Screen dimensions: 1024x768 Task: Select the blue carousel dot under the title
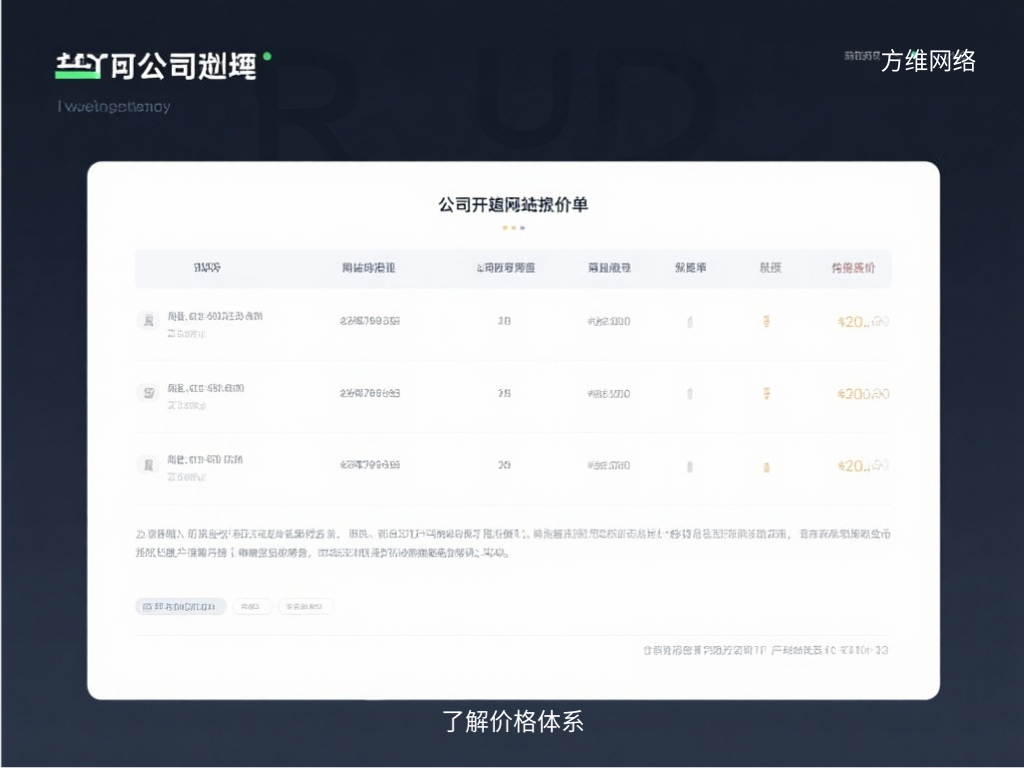coord(522,228)
